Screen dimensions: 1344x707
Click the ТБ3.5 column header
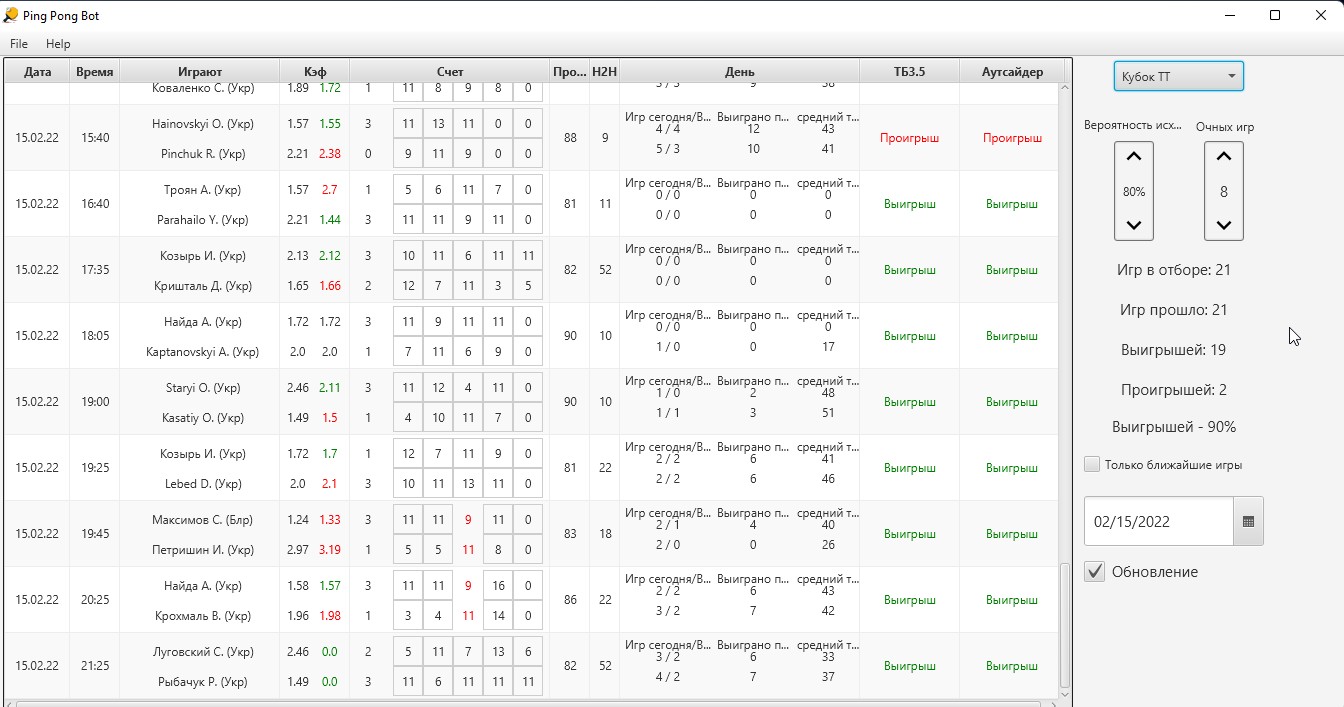(909, 72)
